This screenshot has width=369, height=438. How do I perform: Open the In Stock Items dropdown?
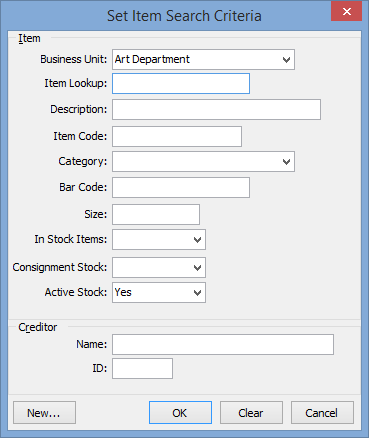click(x=159, y=239)
